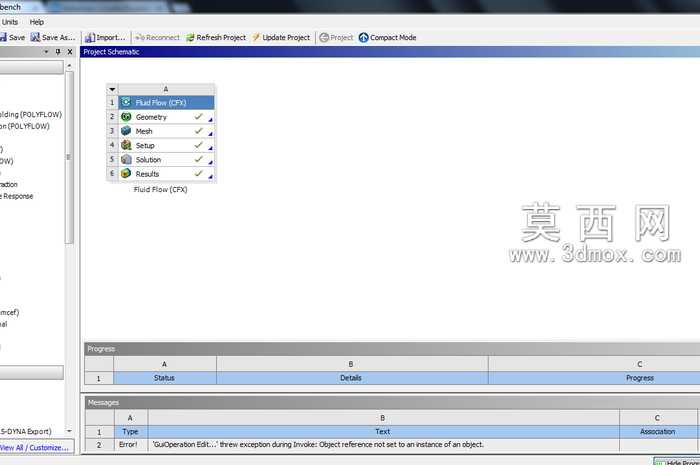Screen dimensions: 700x465
Task: Click the Compact Mode icon
Action: 363,37
